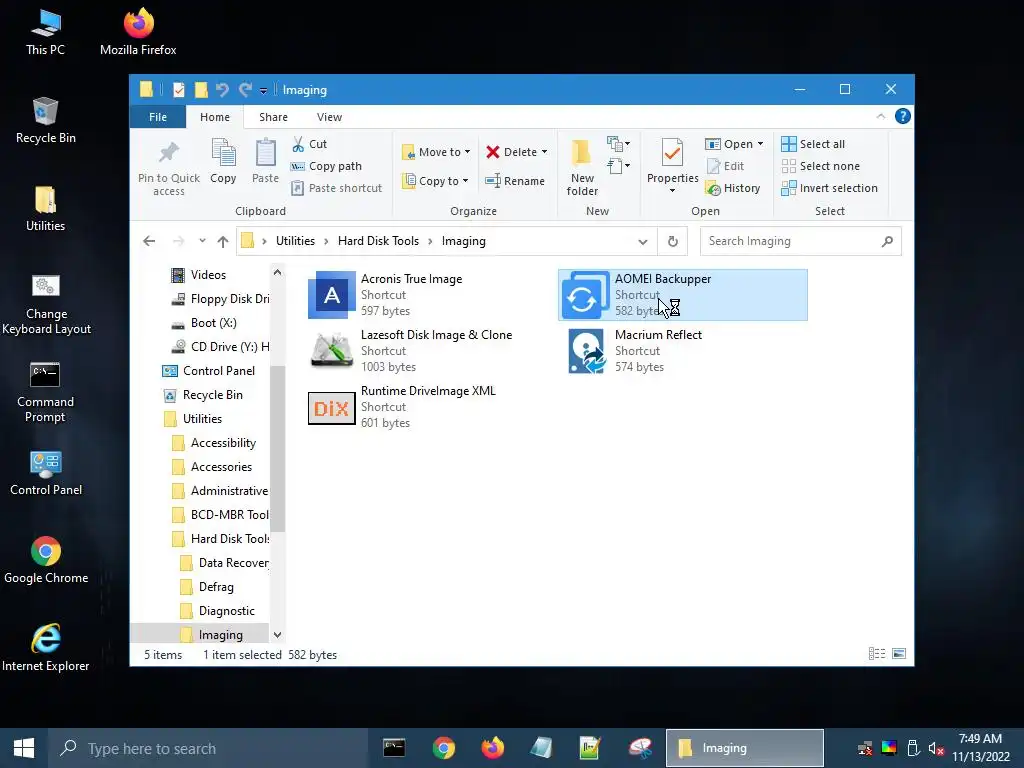The height and width of the screenshot is (768, 1024).
Task: Open Properties via the checkmark icon
Action: click(x=672, y=153)
